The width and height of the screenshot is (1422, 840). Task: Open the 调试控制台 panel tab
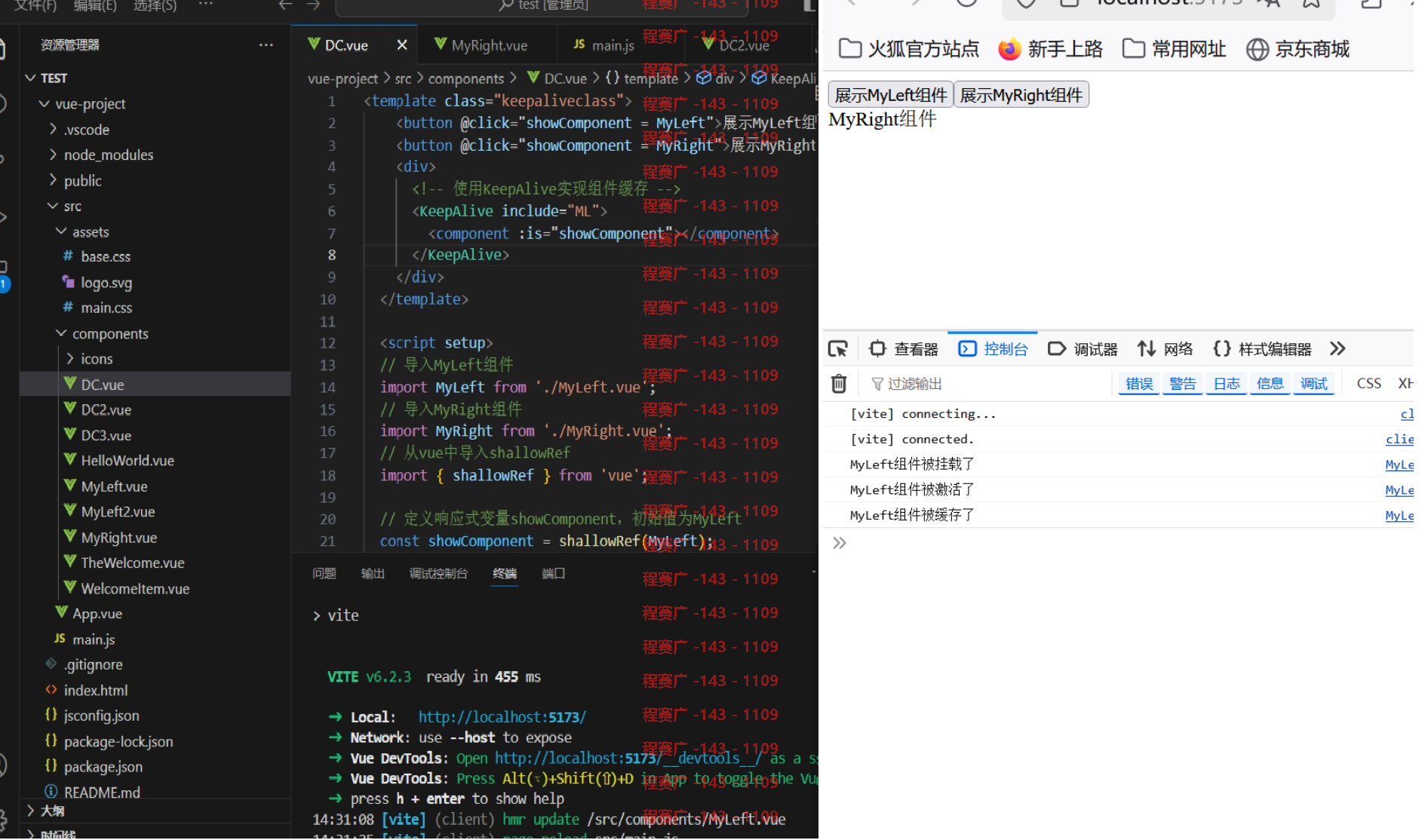tap(438, 574)
